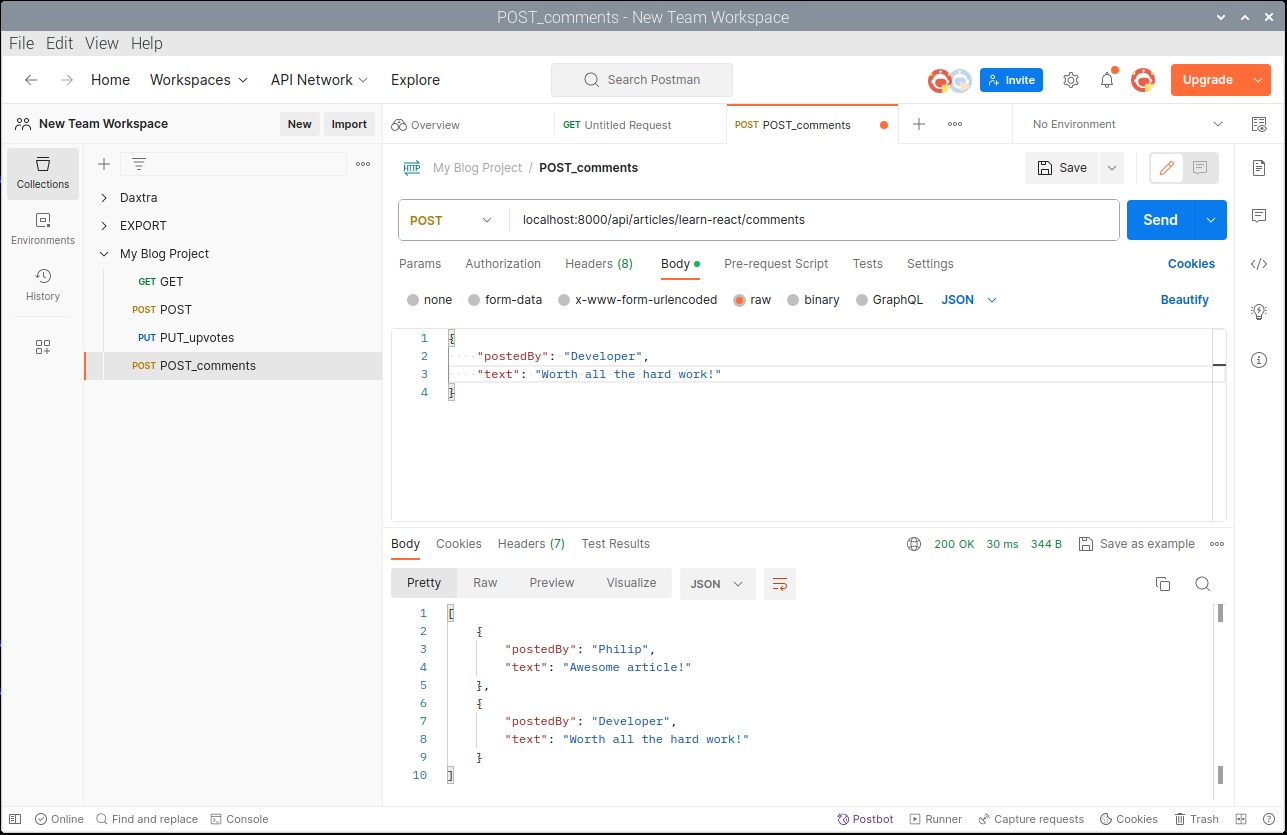The height and width of the screenshot is (835, 1287).
Task: Open the request body JSON format dropdown
Action: 969,300
